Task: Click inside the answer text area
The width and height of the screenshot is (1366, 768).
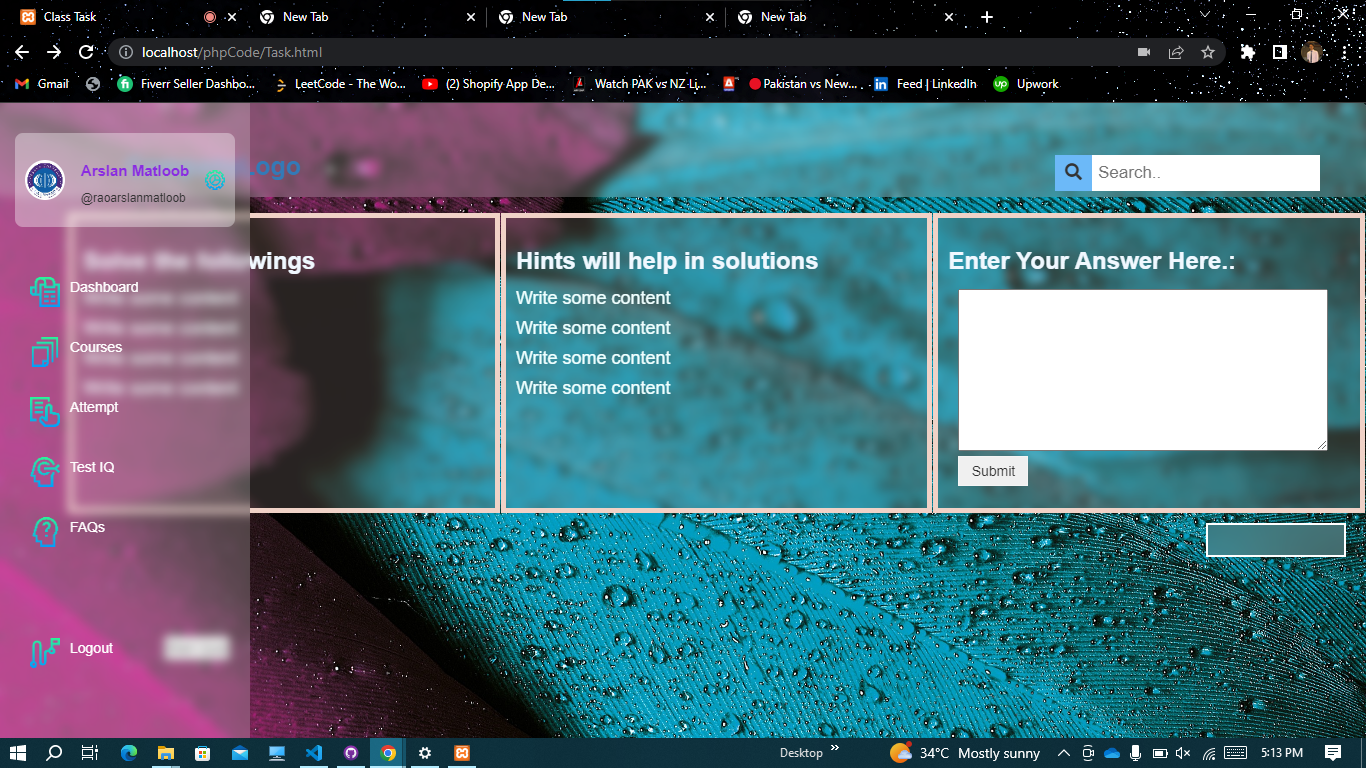Action: tap(1142, 368)
